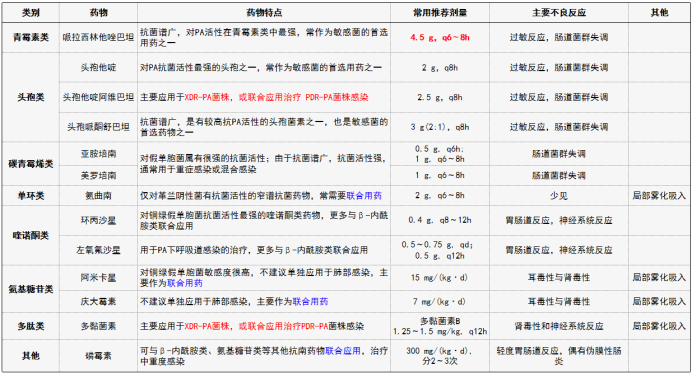This screenshot has height=375, width=692.
Task: Select the 常用推荐剂量 column header
Action: [x=440, y=13]
